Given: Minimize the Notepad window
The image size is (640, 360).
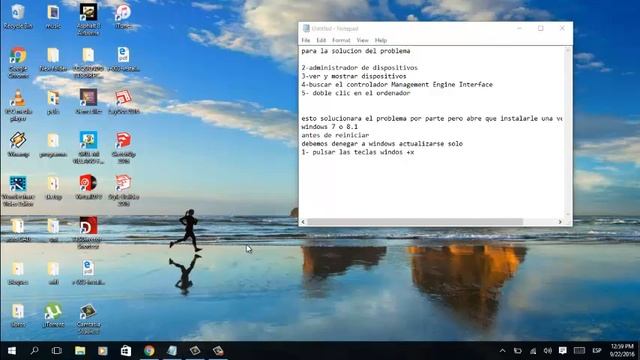Looking at the screenshot, I should click(x=519, y=28).
